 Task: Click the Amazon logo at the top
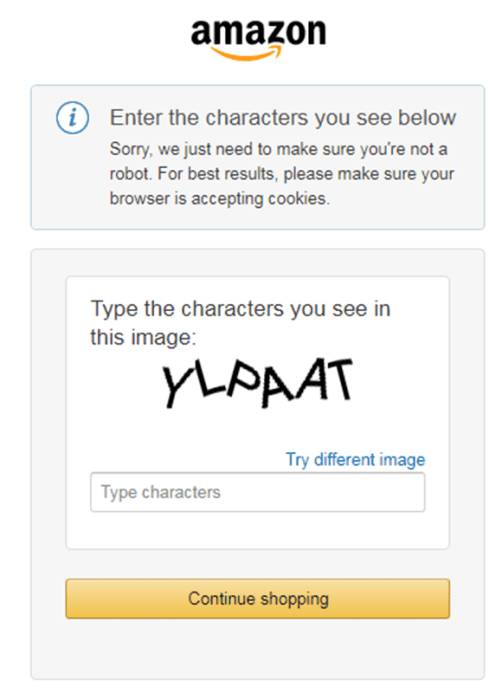(258, 39)
